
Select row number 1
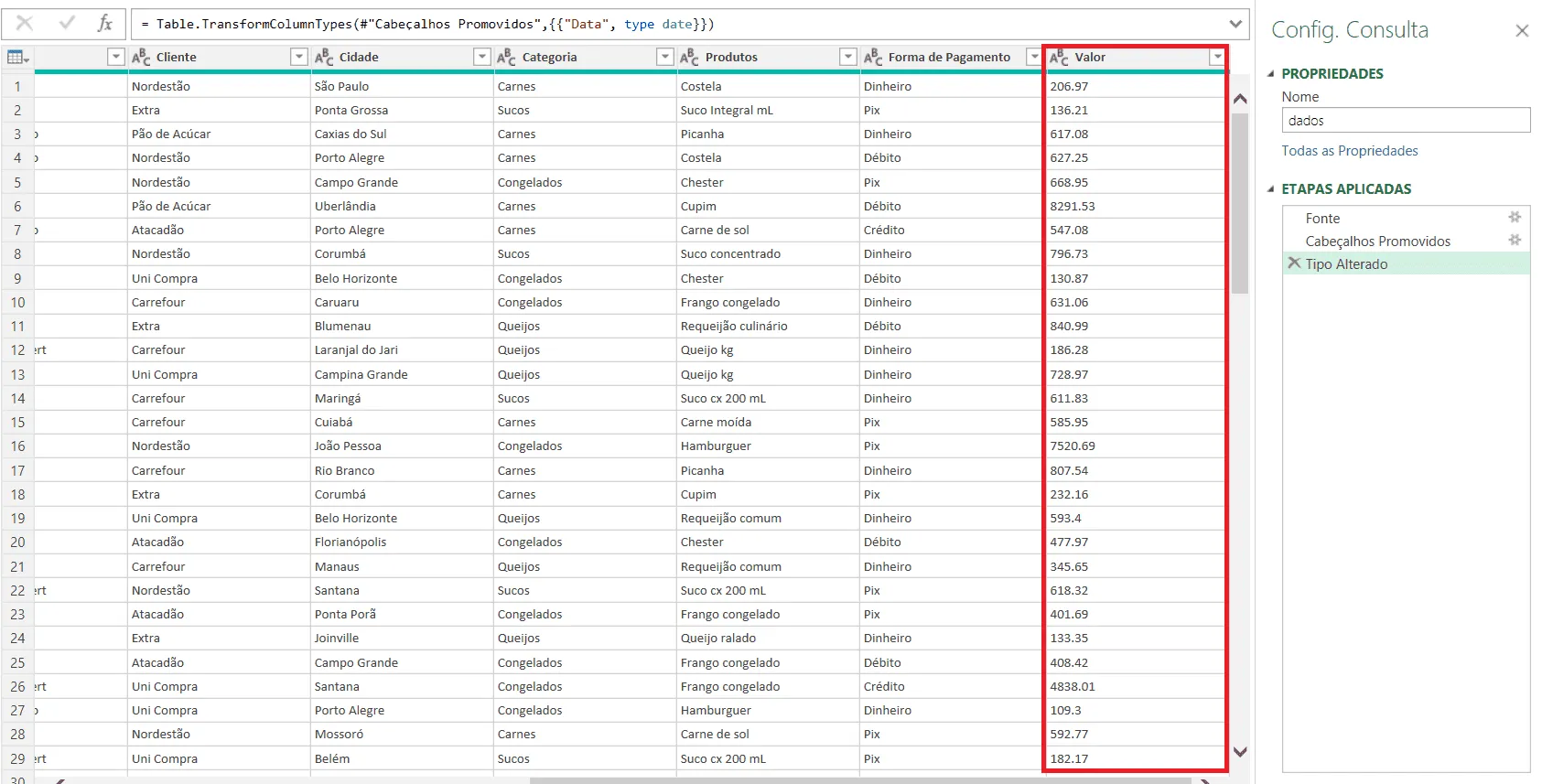point(17,87)
